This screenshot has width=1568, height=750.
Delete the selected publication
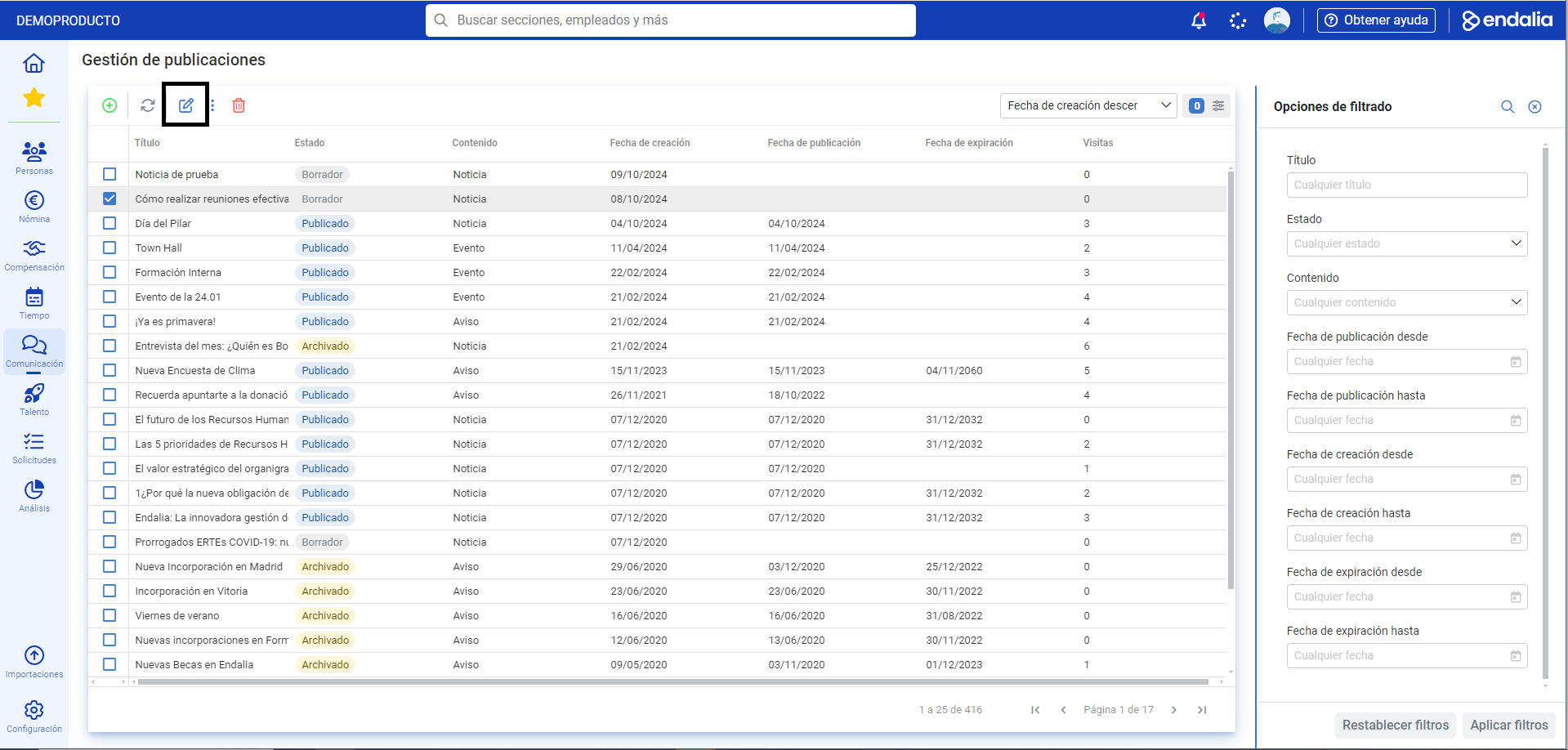point(239,105)
